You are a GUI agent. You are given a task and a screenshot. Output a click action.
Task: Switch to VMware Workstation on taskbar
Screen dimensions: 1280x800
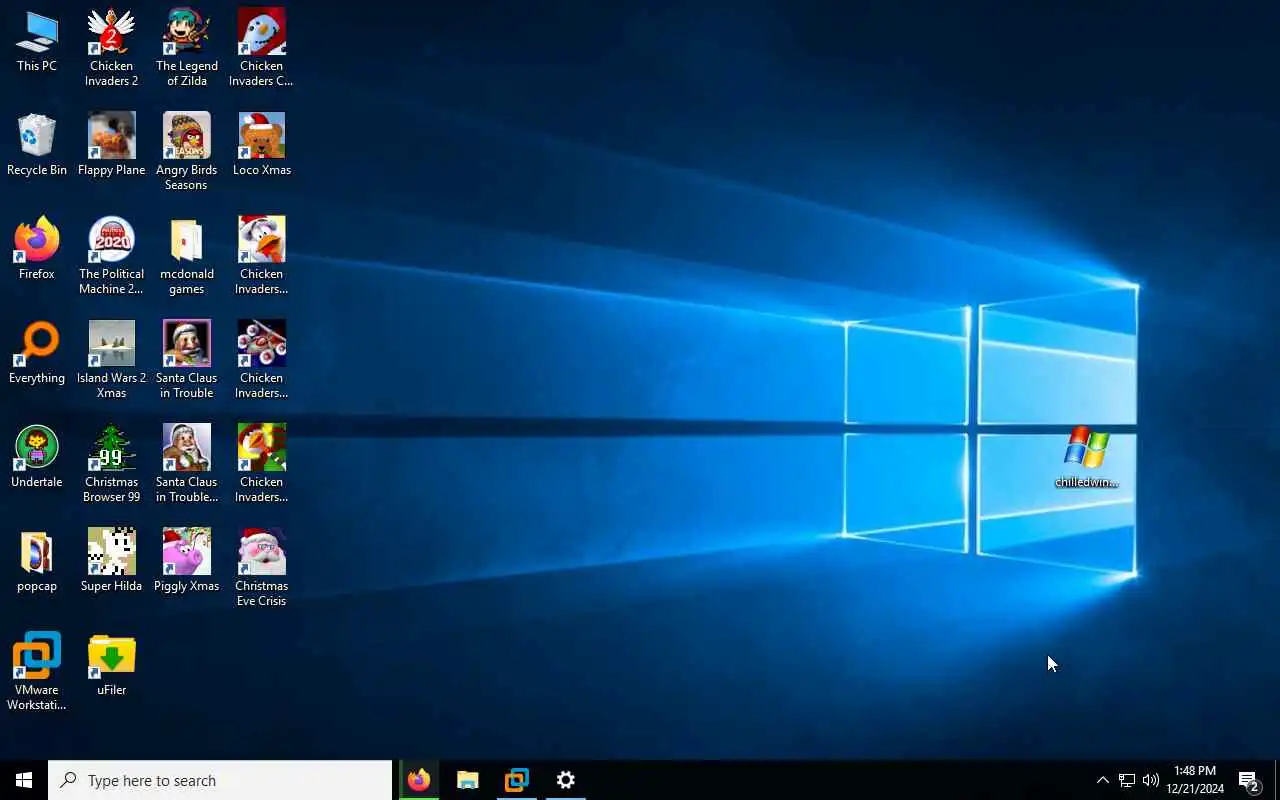(x=517, y=780)
